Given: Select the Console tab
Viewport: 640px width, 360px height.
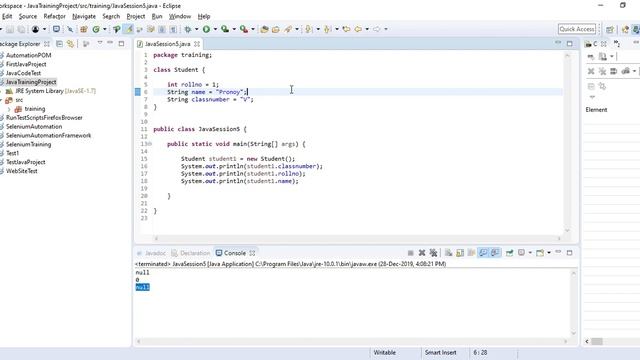Looking at the screenshot, I should coord(235,253).
